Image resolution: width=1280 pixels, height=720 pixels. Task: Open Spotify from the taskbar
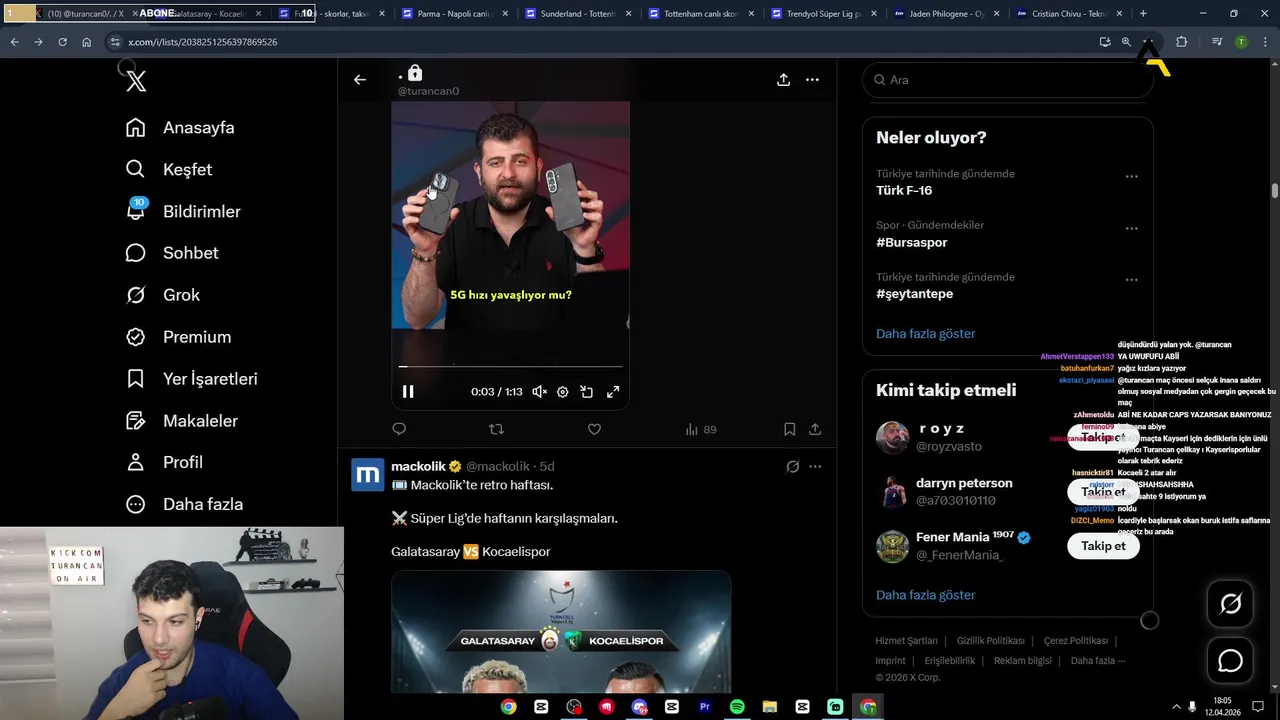(x=737, y=706)
